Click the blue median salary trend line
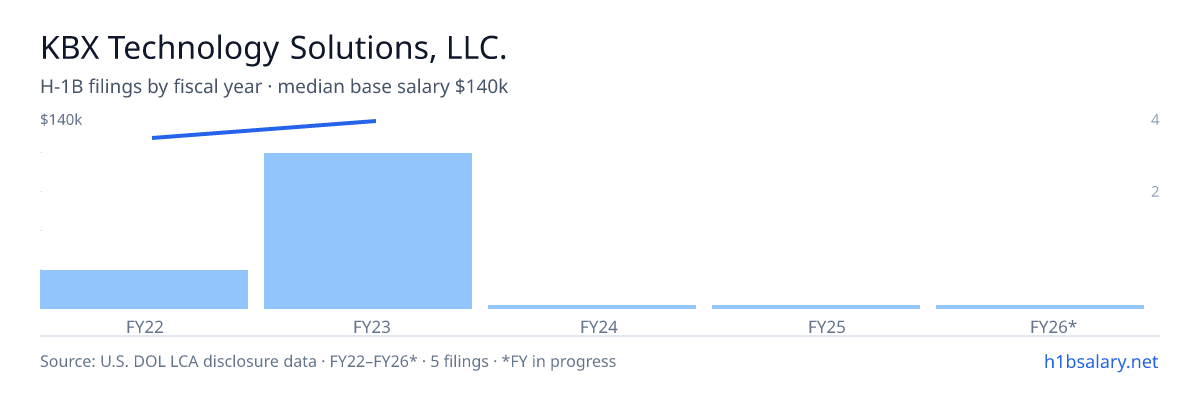The height and width of the screenshot is (400, 1200). coord(264,129)
